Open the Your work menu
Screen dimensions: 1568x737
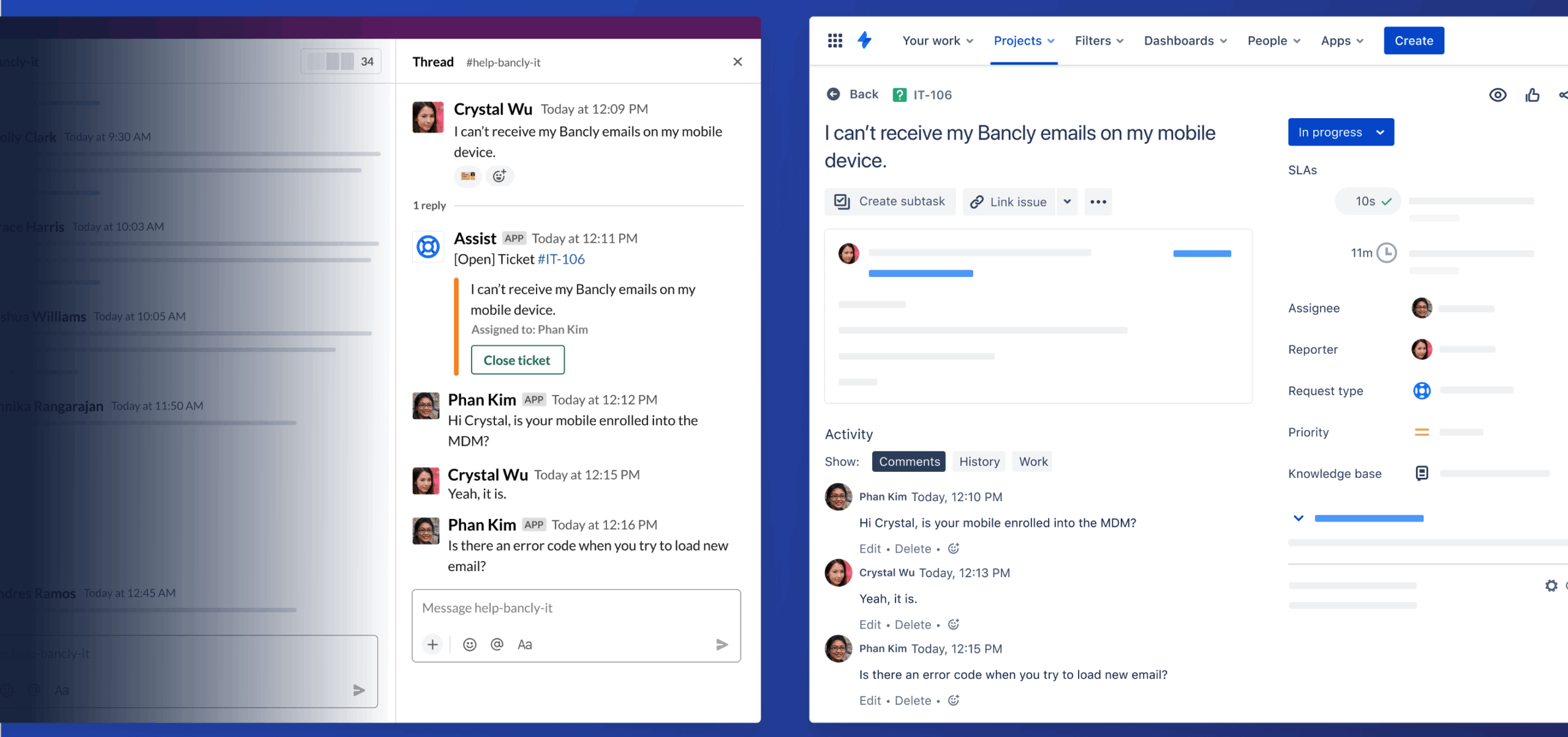point(938,40)
